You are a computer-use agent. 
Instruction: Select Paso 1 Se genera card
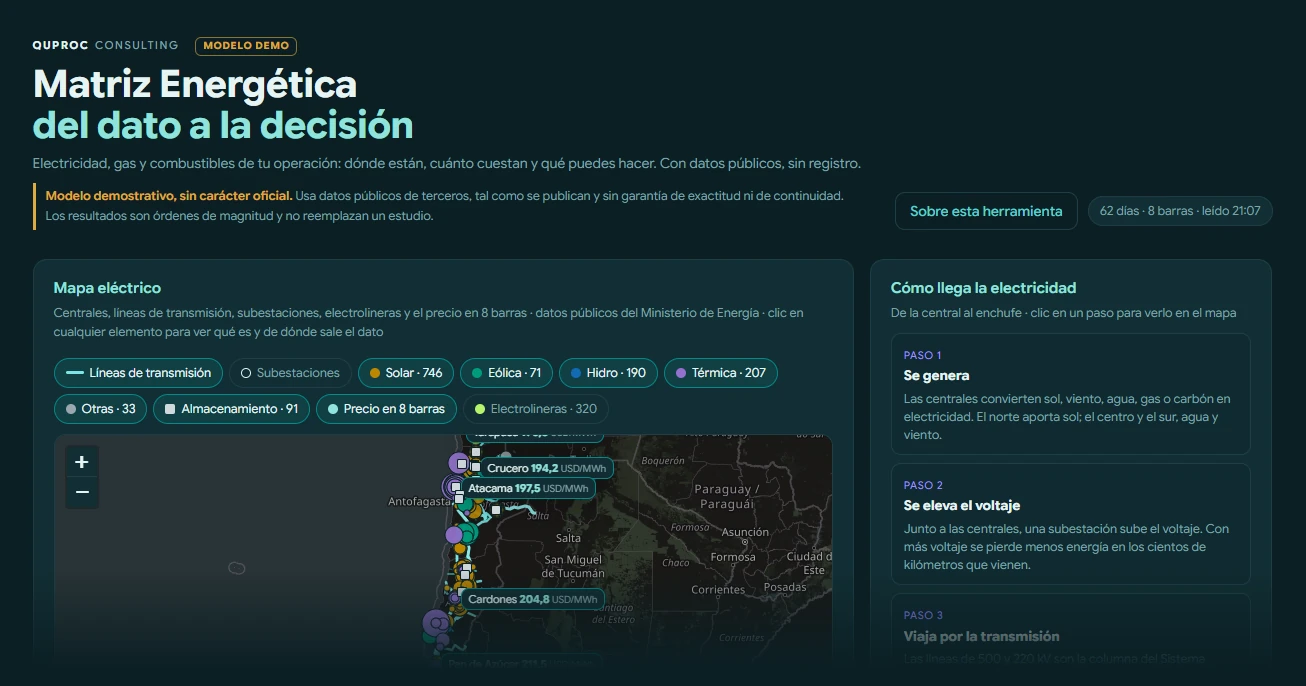coord(1071,394)
